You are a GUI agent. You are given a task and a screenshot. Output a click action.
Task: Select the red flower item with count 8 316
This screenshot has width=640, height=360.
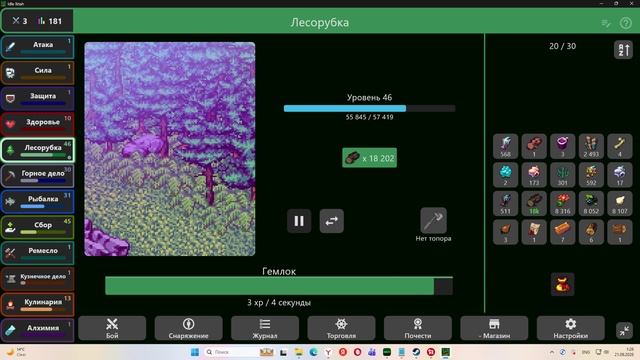pyautogui.click(x=562, y=203)
